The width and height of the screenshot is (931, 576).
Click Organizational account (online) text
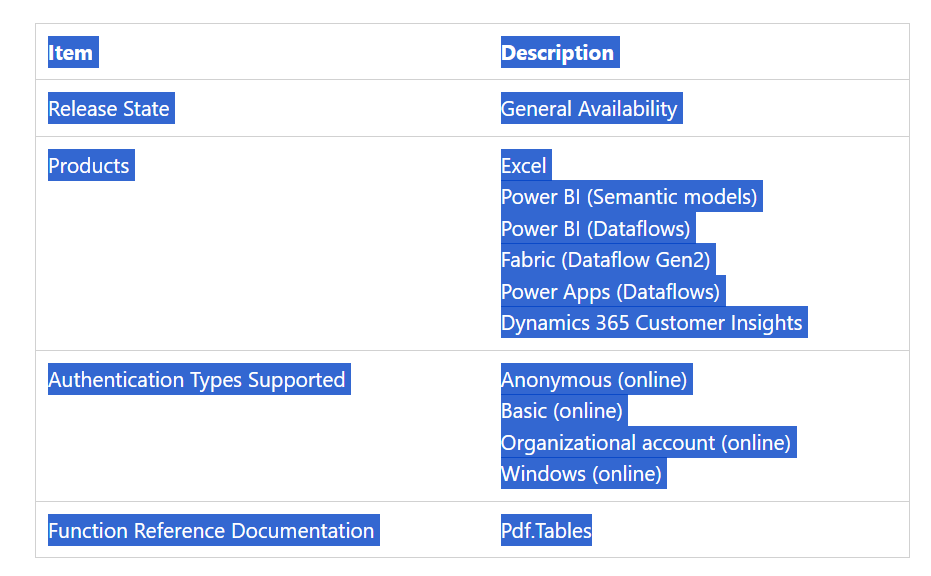[646, 443]
